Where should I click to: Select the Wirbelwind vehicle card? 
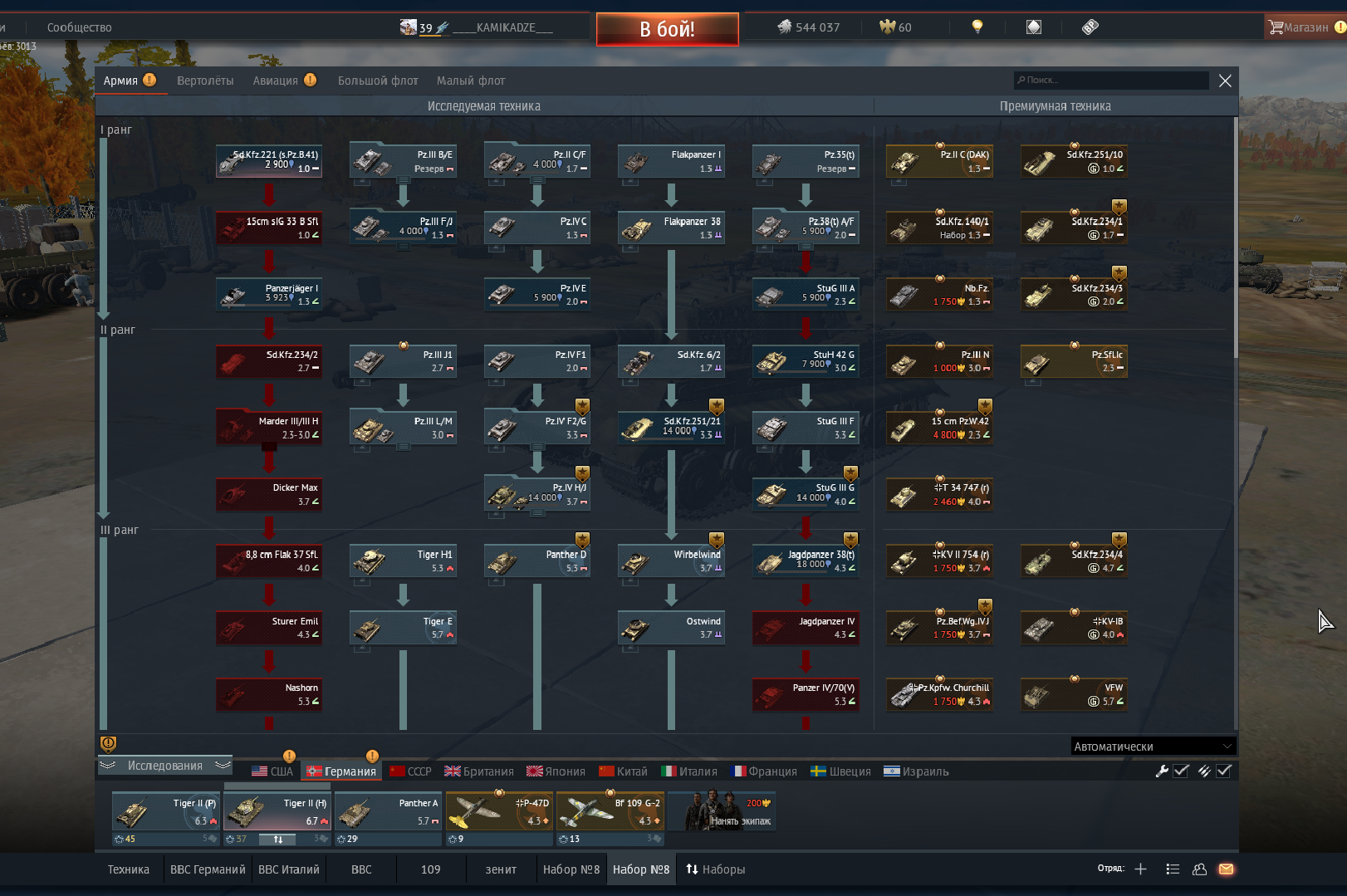671,561
